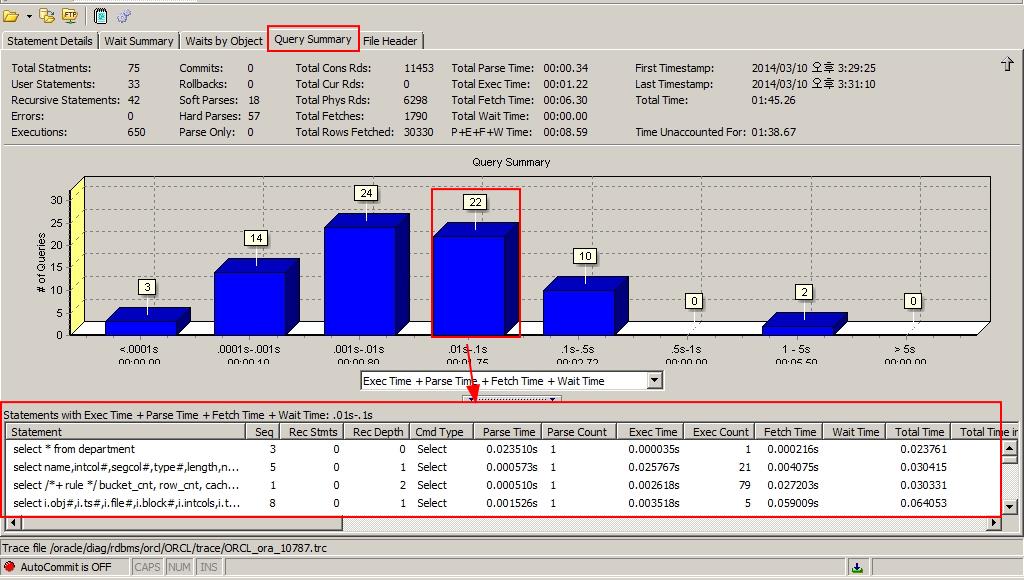Click the up arrow icon at top right

pyautogui.click(x=1007, y=65)
